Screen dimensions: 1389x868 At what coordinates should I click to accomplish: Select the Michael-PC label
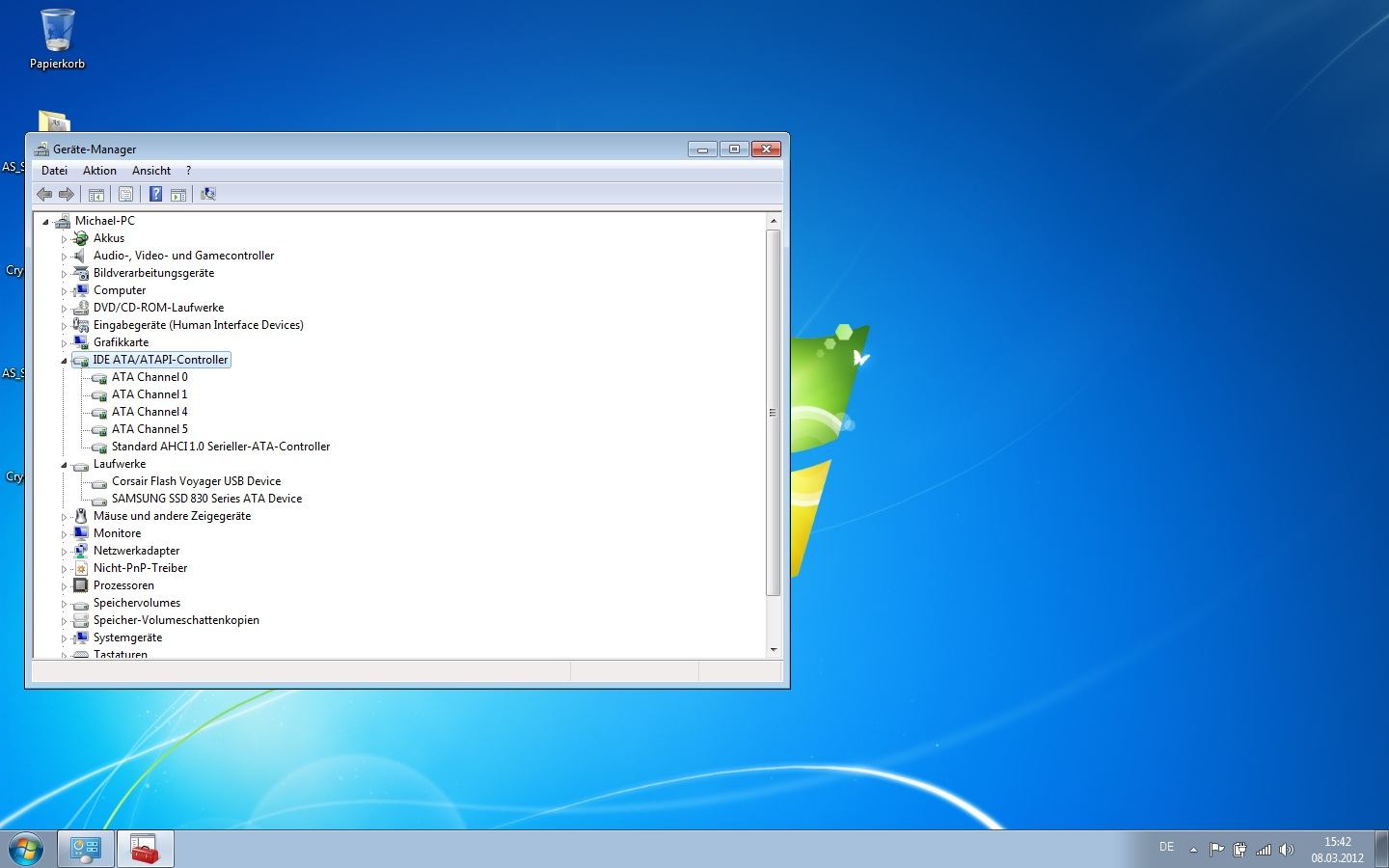pyautogui.click(x=105, y=221)
